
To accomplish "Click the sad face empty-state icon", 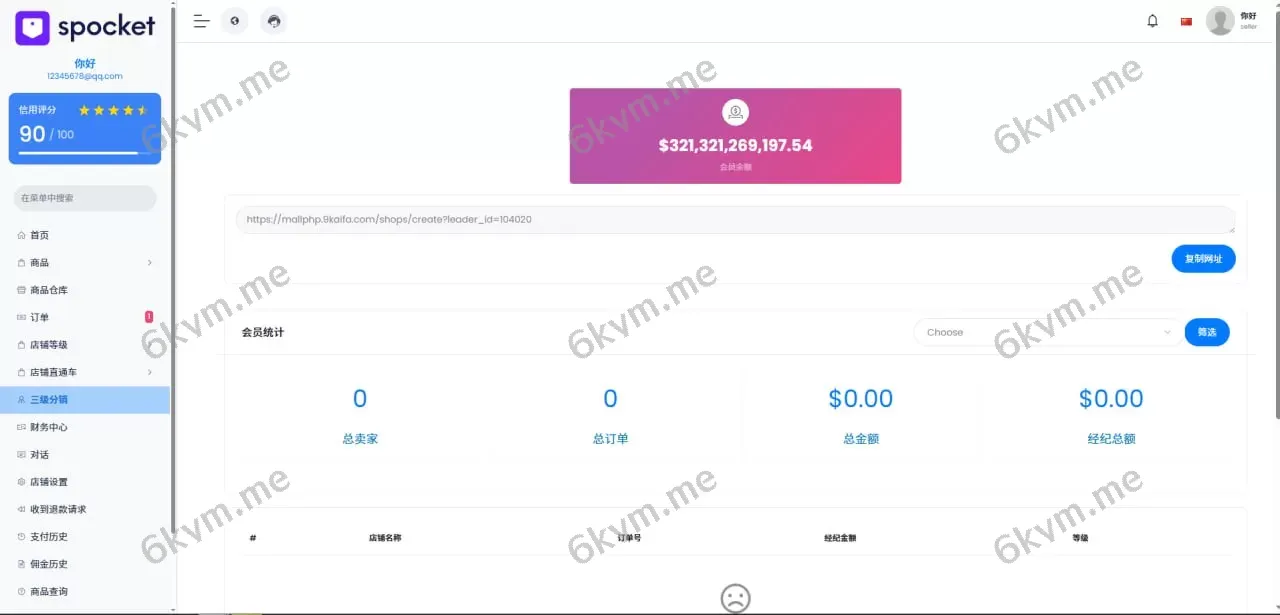I will [x=735, y=598].
